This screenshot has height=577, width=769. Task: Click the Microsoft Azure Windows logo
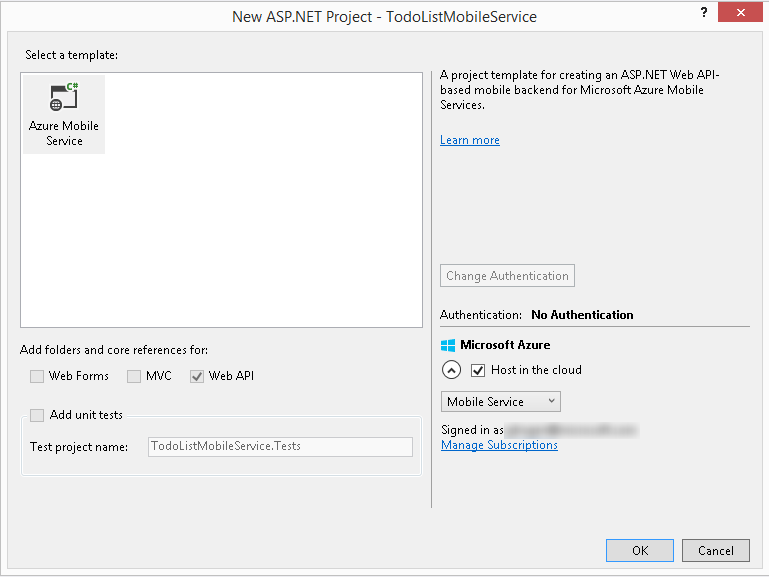(448, 345)
